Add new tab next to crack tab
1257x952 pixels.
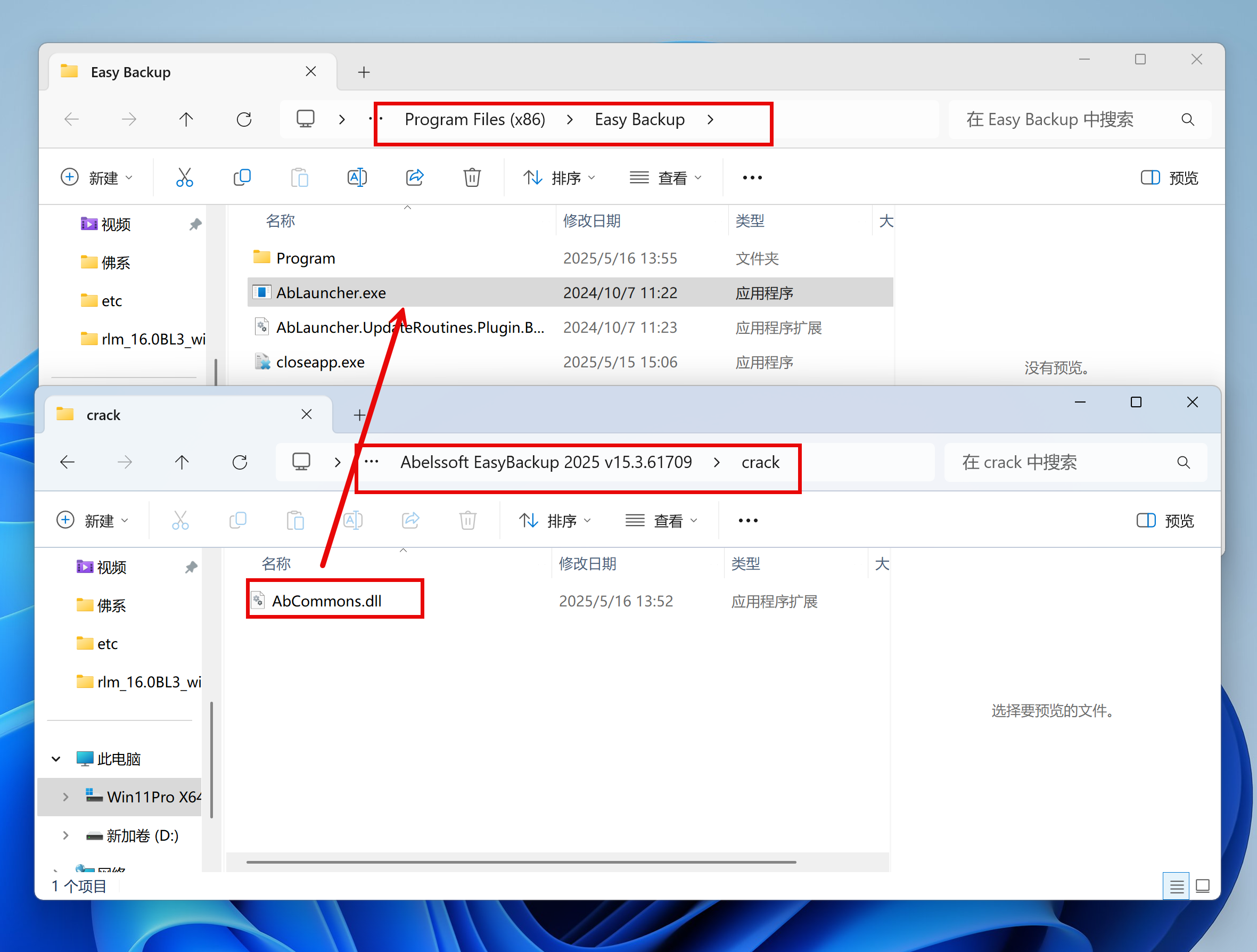pos(359,415)
